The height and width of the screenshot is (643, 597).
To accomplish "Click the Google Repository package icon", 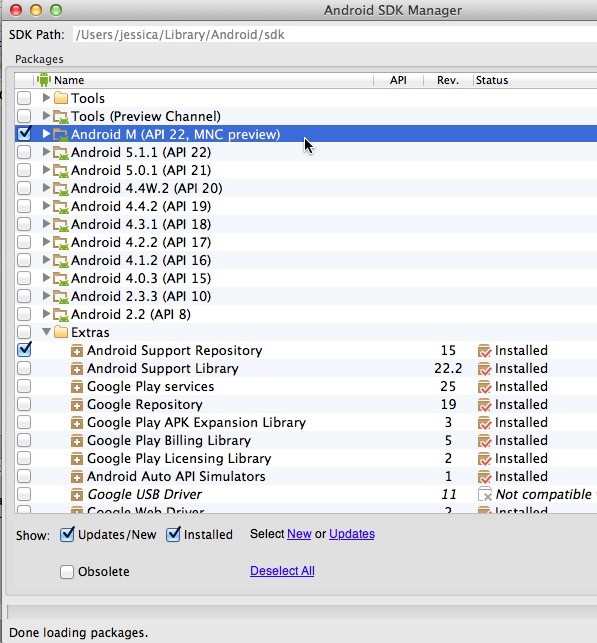I will click(x=77, y=405).
